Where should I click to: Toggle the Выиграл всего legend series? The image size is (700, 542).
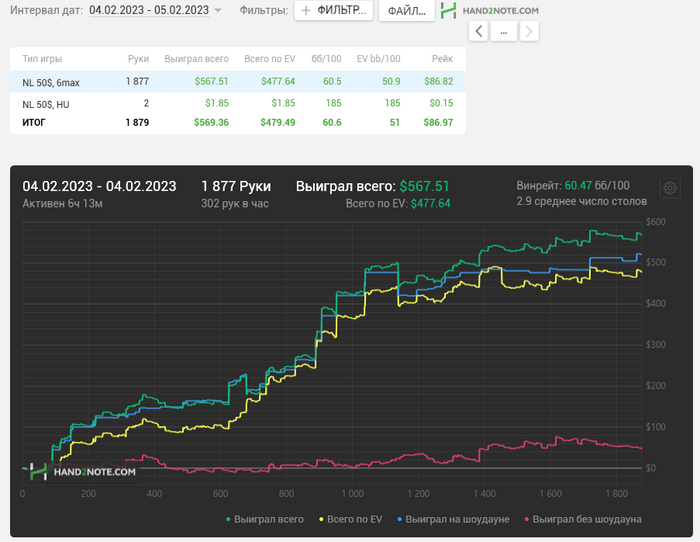265,519
